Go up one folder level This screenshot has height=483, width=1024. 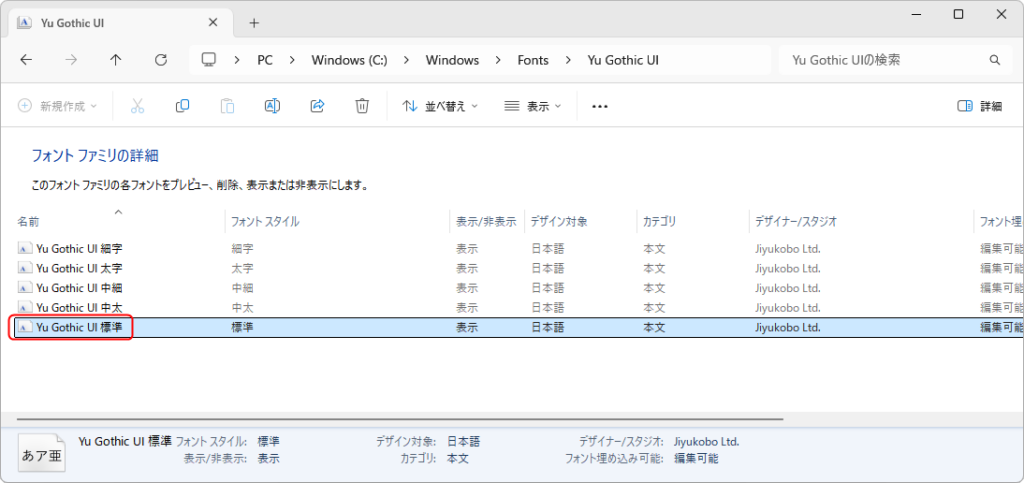tap(116, 60)
